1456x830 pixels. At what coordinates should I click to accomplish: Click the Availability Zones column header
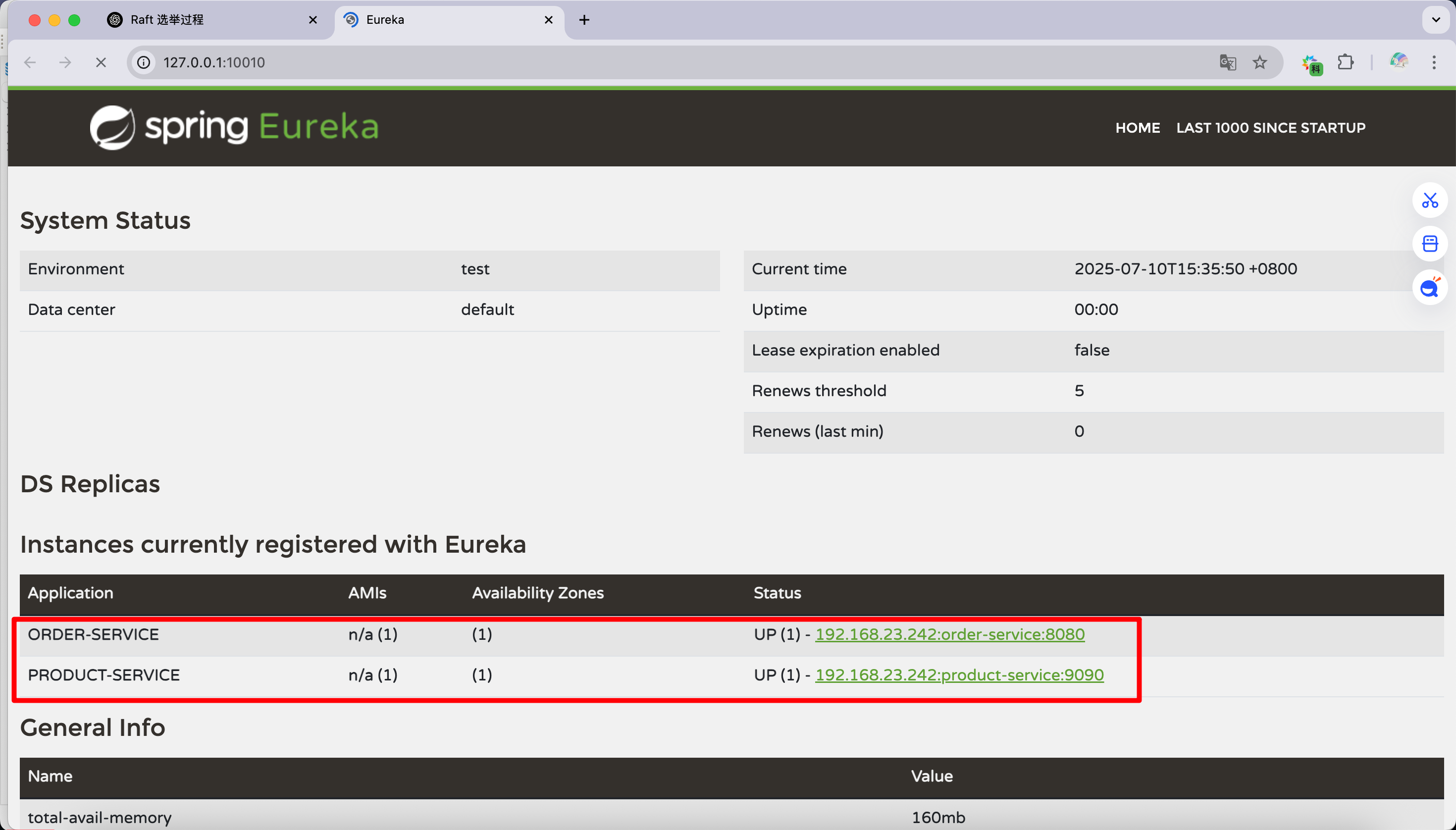[538, 593]
